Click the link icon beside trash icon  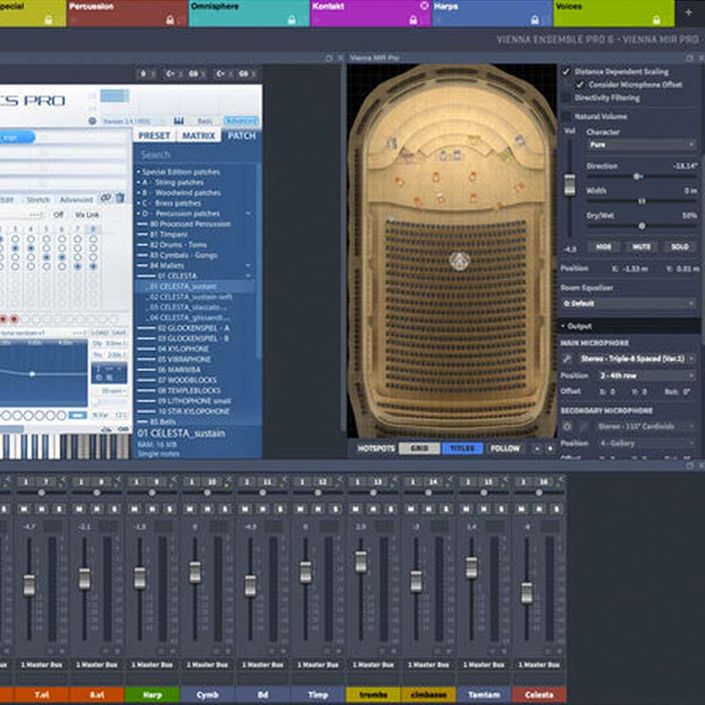106,198
